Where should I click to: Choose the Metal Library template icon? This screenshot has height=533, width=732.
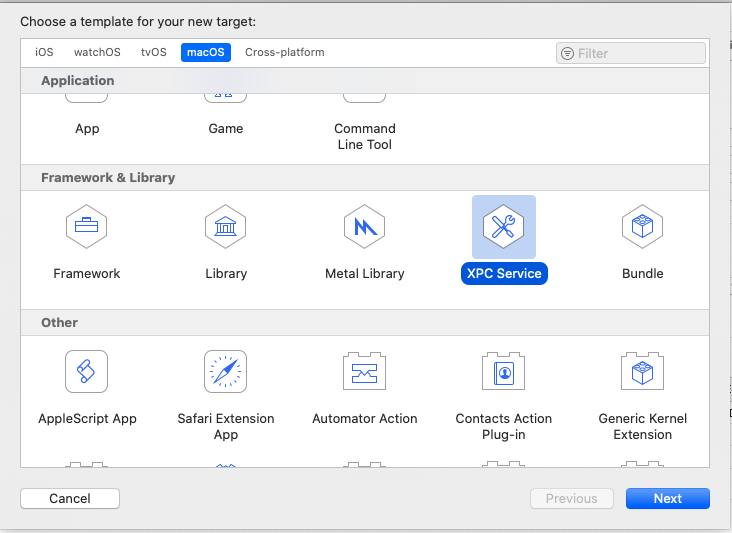click(x=365, y=226)
